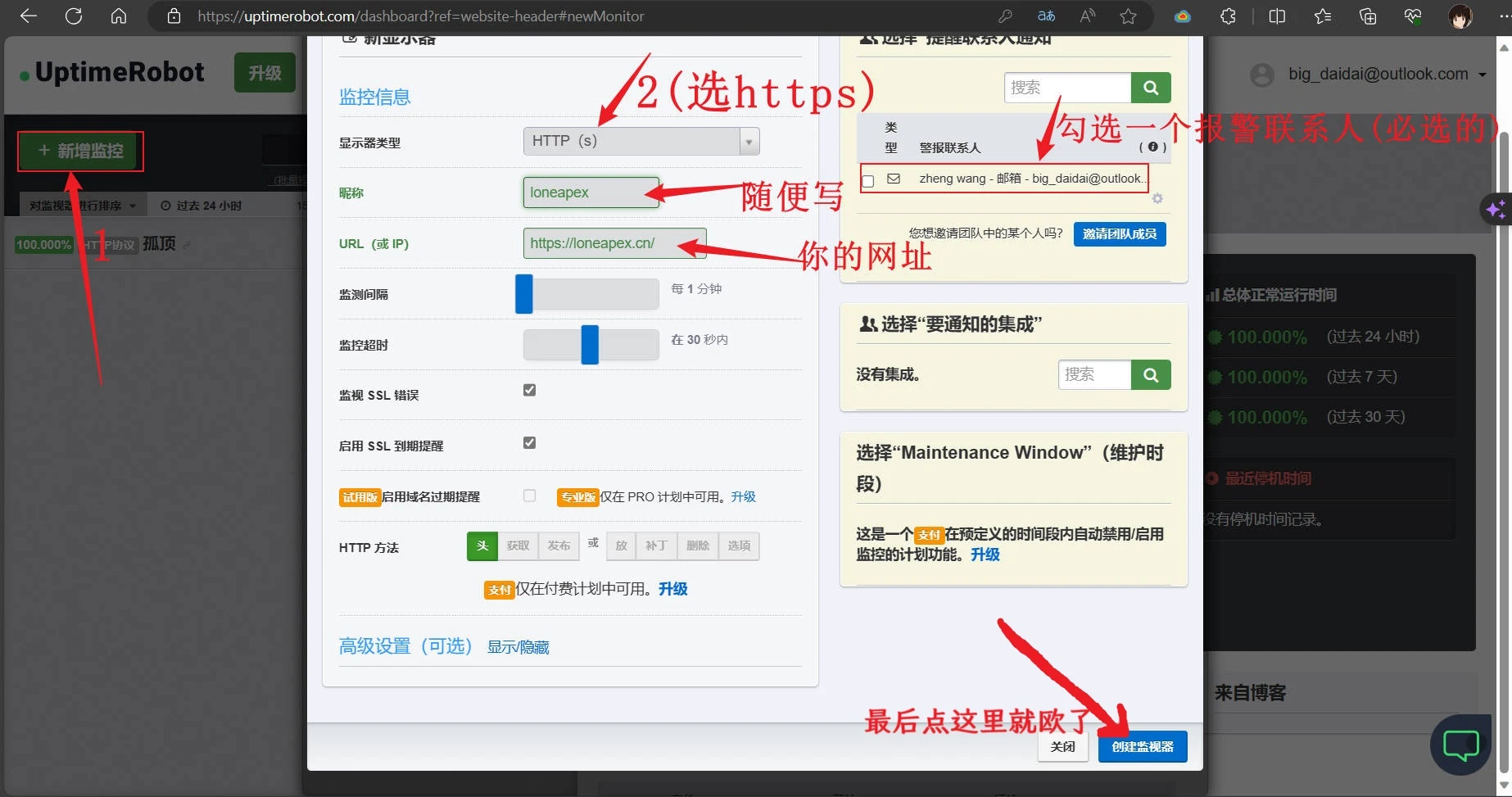Screen dimensions: 1512x797
Task: Click the 创建监视器 button
Action: [1142, 747]
